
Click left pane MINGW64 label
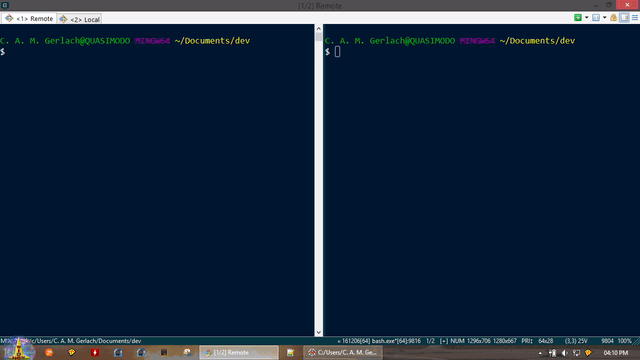(152, 41)
